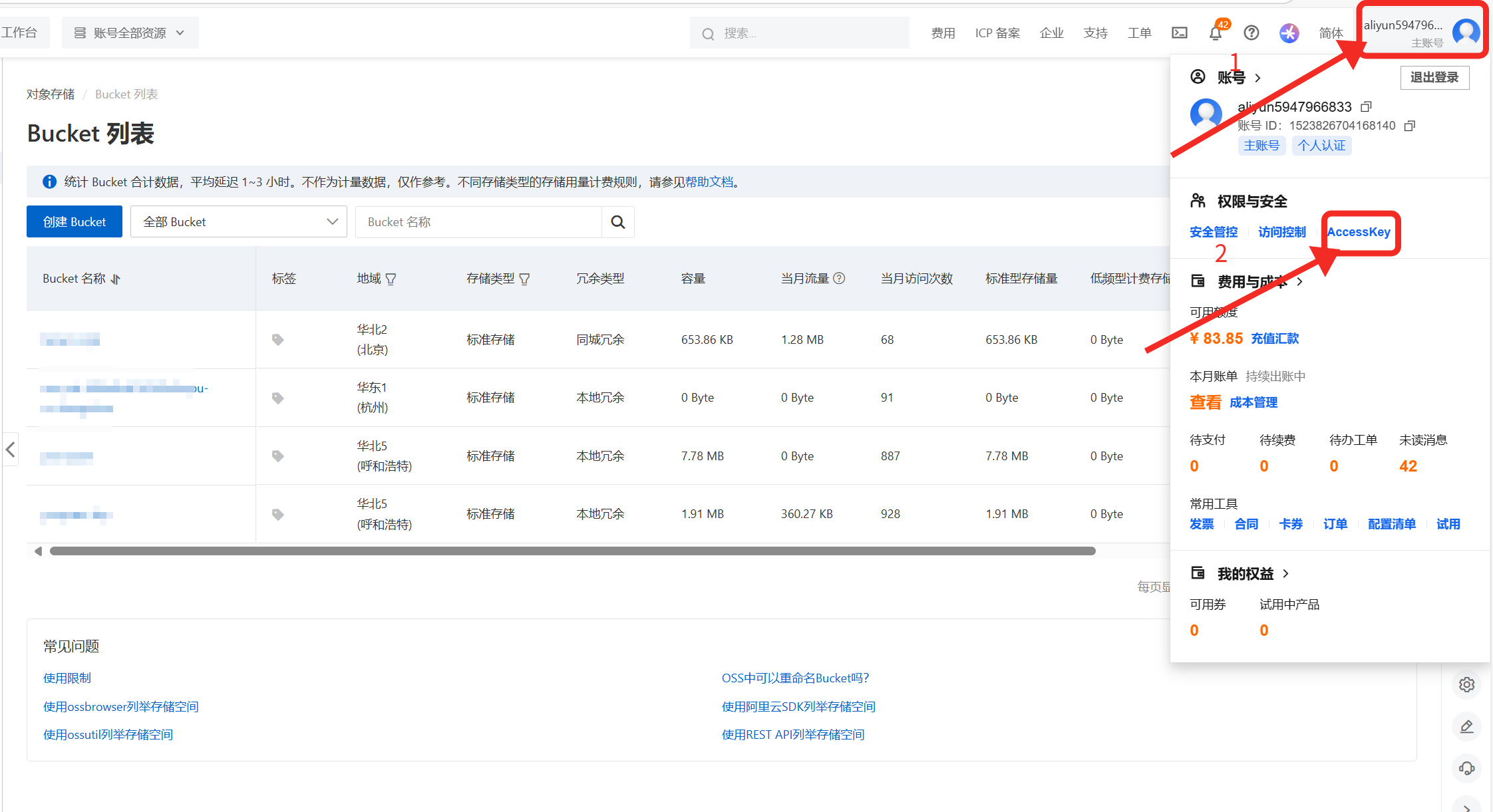Image resolution: width=1493 pixels, height=812 pixels.
Task: Click the bucket search magnifier icon
Action: click(x=618, y=221)
